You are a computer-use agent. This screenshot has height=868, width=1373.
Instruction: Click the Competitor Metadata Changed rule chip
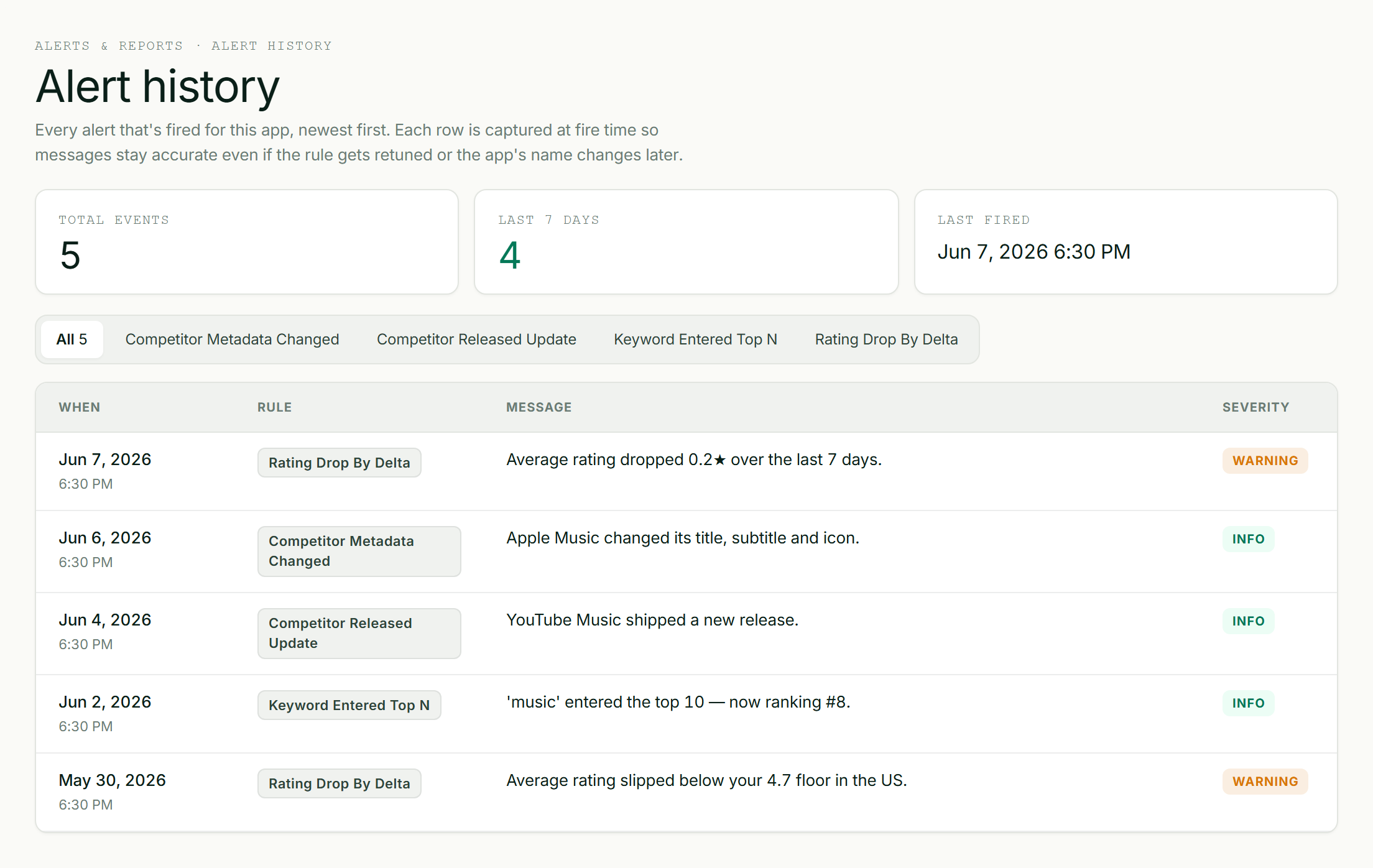(x=359, y=552)
